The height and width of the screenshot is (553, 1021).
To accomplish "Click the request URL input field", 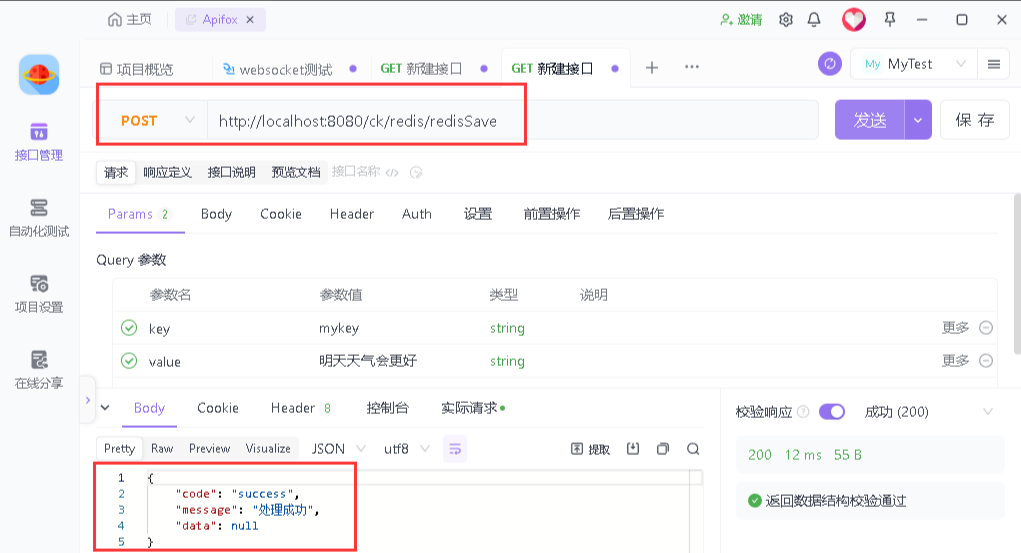I will (x=512, y=121).
